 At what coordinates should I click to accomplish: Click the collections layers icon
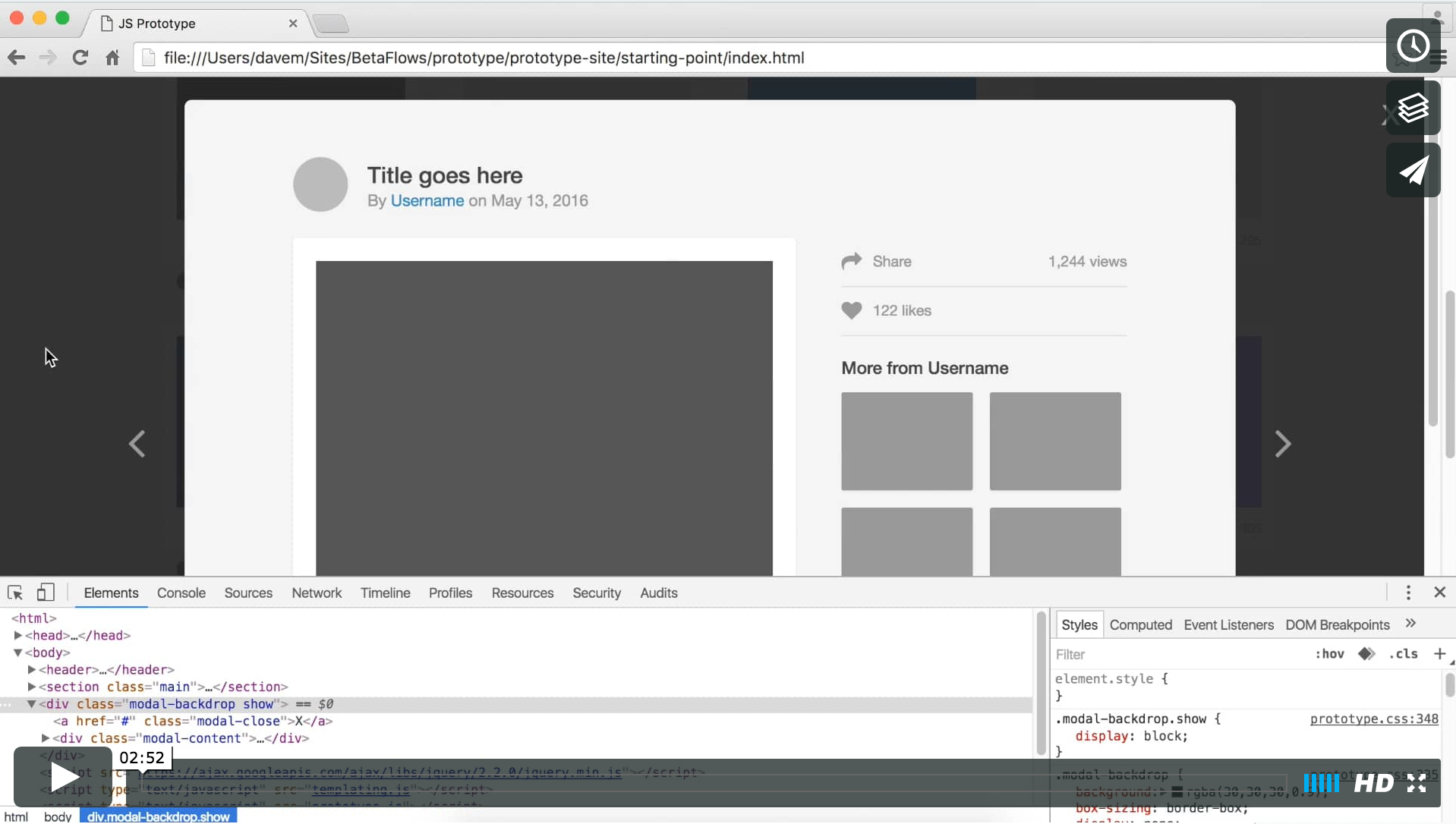click(1413, 108)
